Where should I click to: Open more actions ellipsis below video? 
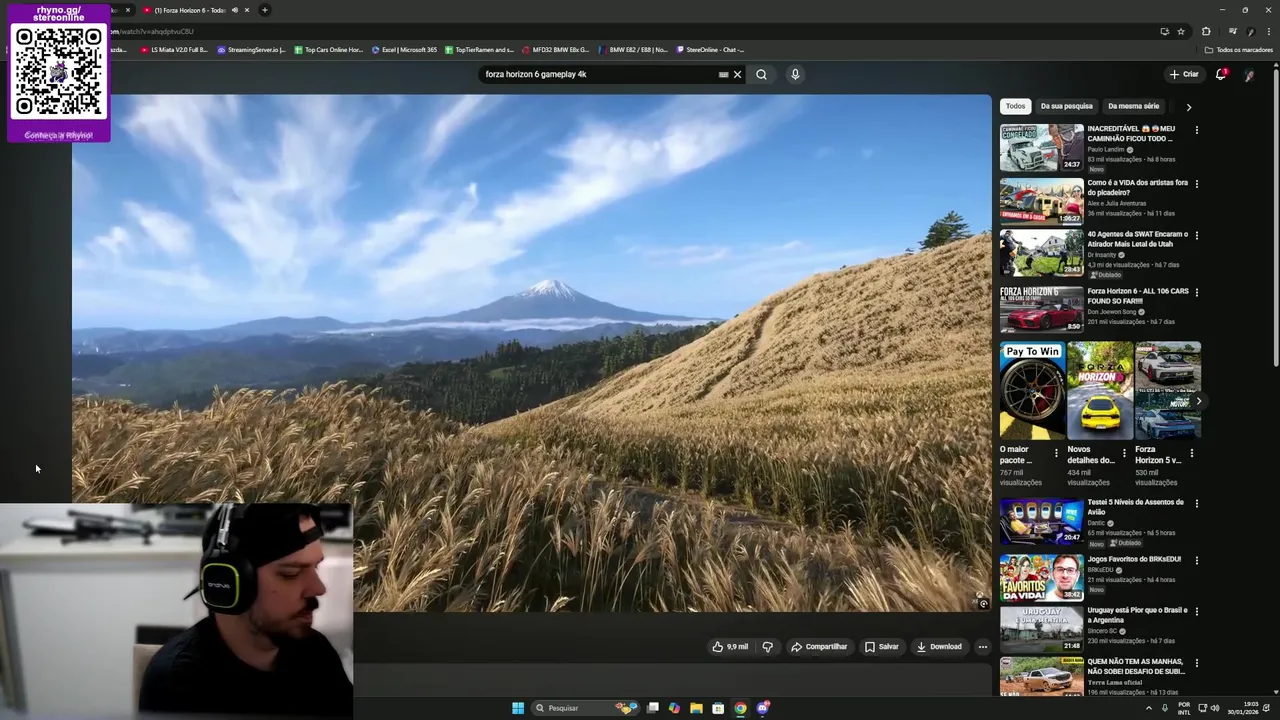click(982, 647)
